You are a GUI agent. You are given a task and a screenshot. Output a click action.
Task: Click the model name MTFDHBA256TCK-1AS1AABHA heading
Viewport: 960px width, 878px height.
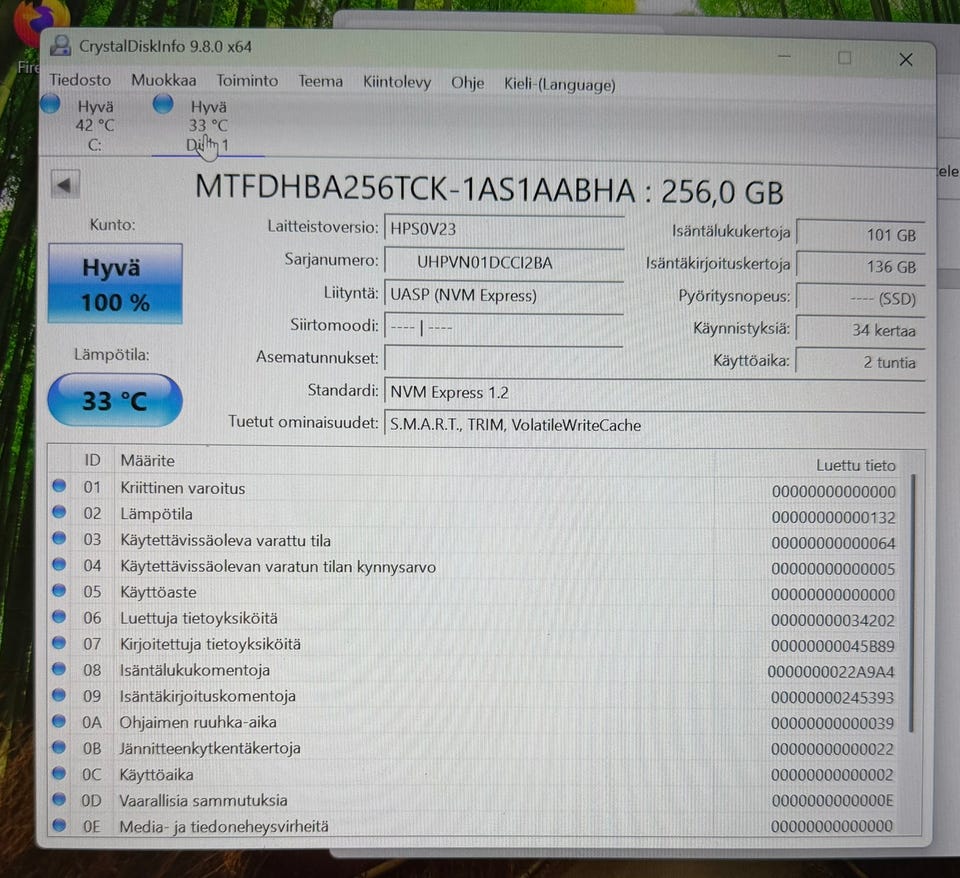coord(414,189)
